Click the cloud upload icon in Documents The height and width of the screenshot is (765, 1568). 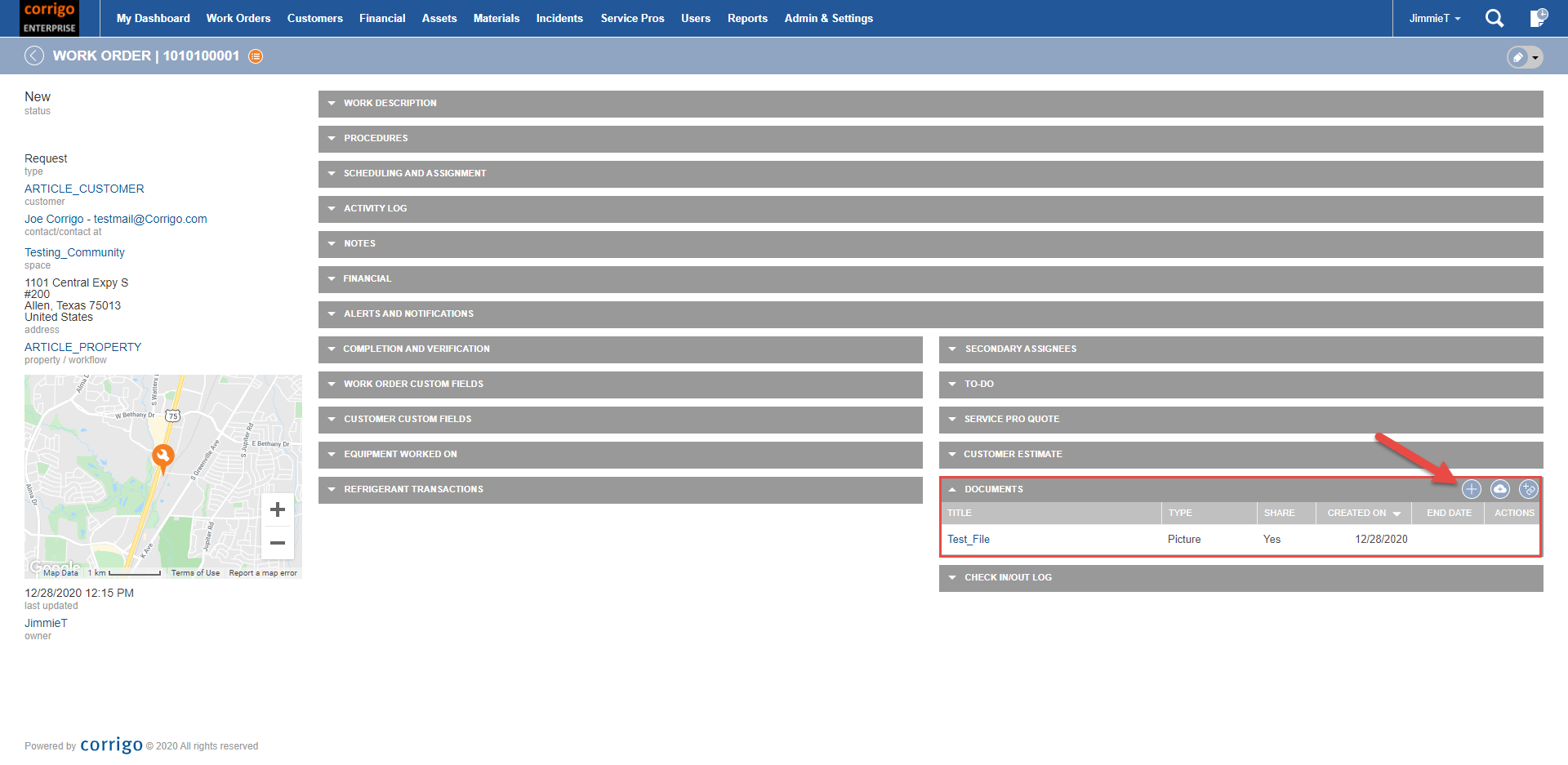coord(1500,489)
